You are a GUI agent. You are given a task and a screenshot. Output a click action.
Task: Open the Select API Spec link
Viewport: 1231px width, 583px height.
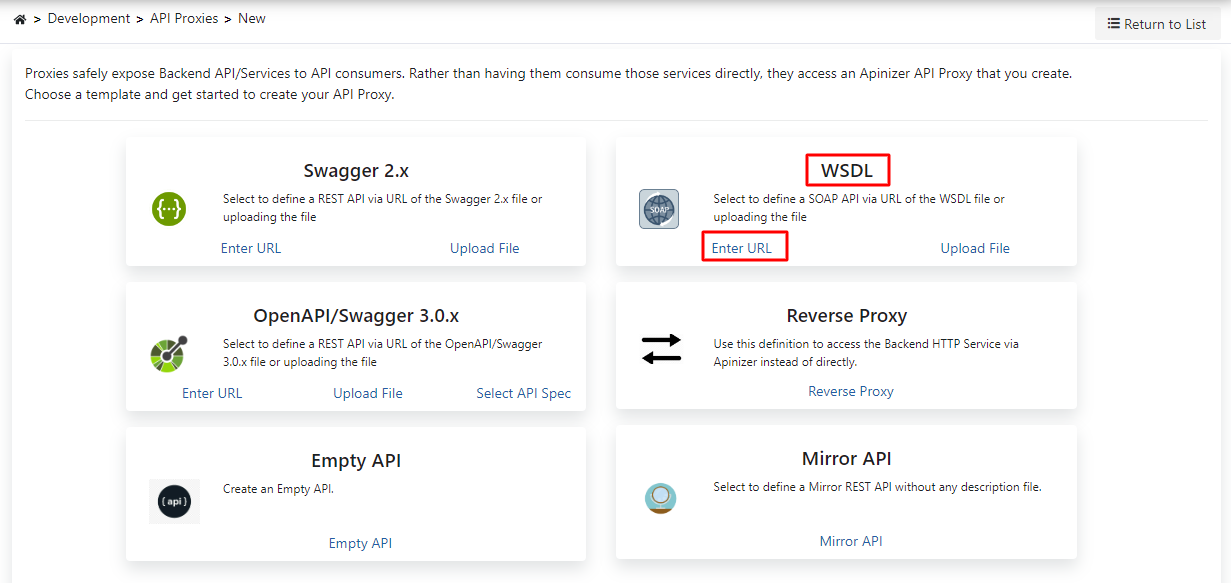pyautogui.click(x=524, y=393)
